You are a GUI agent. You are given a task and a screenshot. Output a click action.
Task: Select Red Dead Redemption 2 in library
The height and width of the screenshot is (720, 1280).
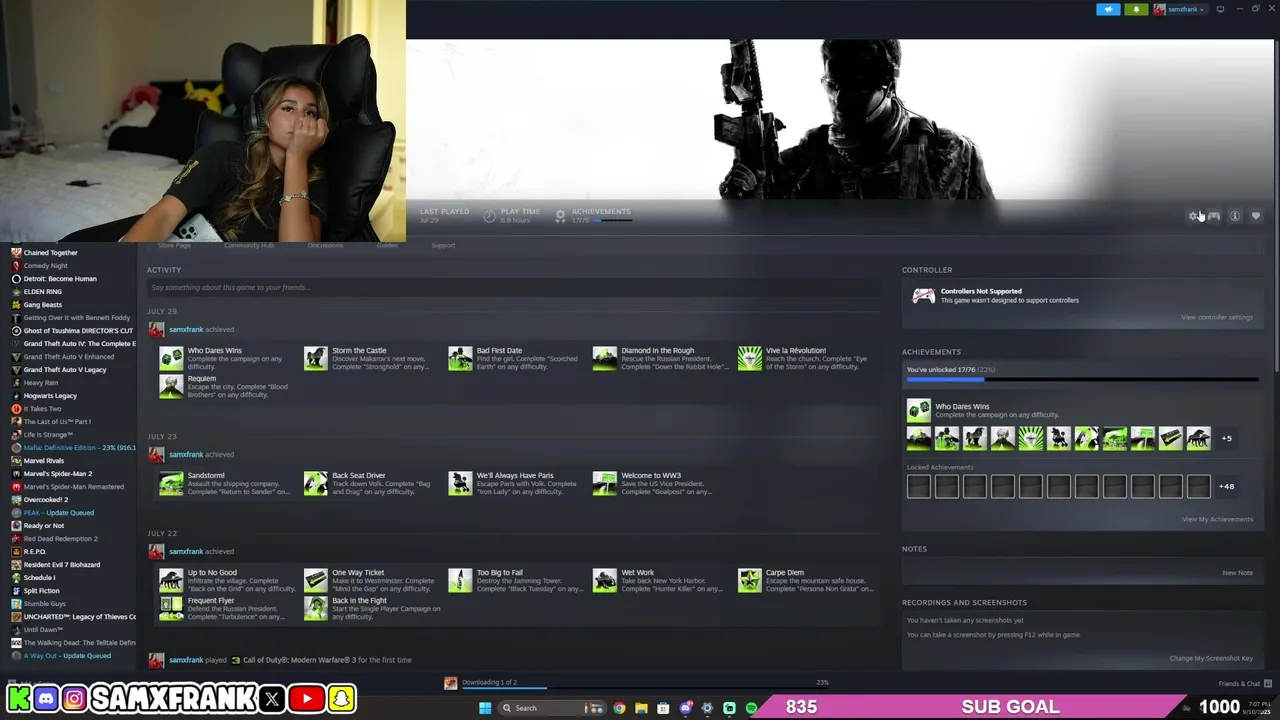point(60,539)
